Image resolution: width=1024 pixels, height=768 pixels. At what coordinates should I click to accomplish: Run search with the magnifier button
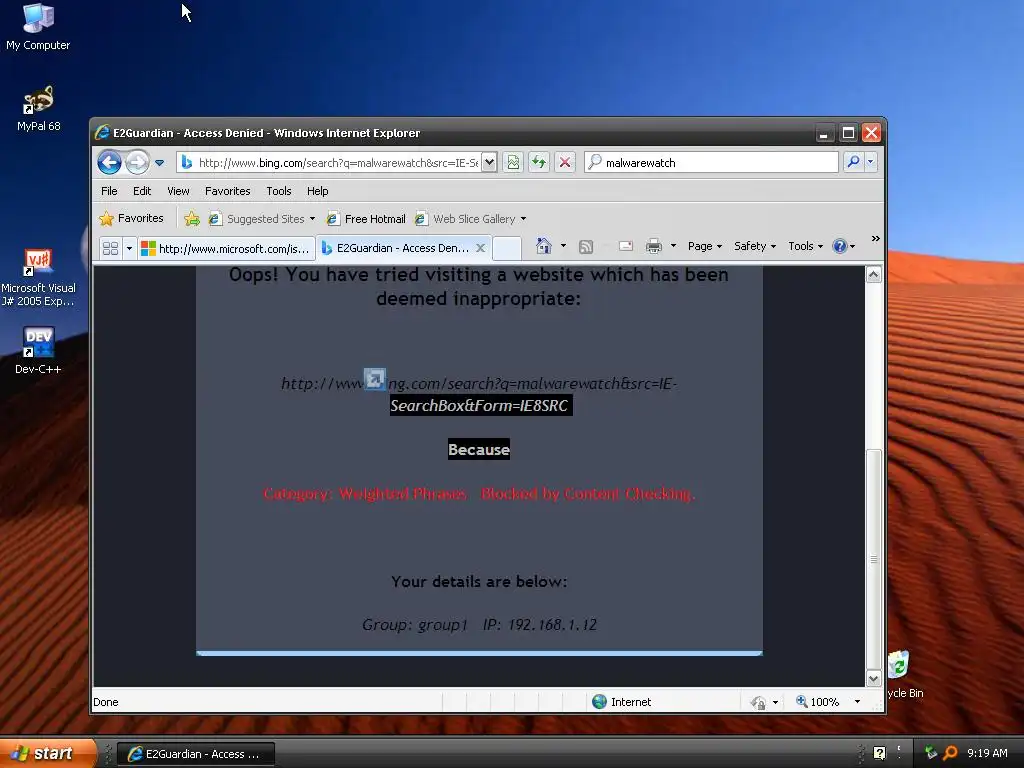pyautogui.click(x=853, y=162)
